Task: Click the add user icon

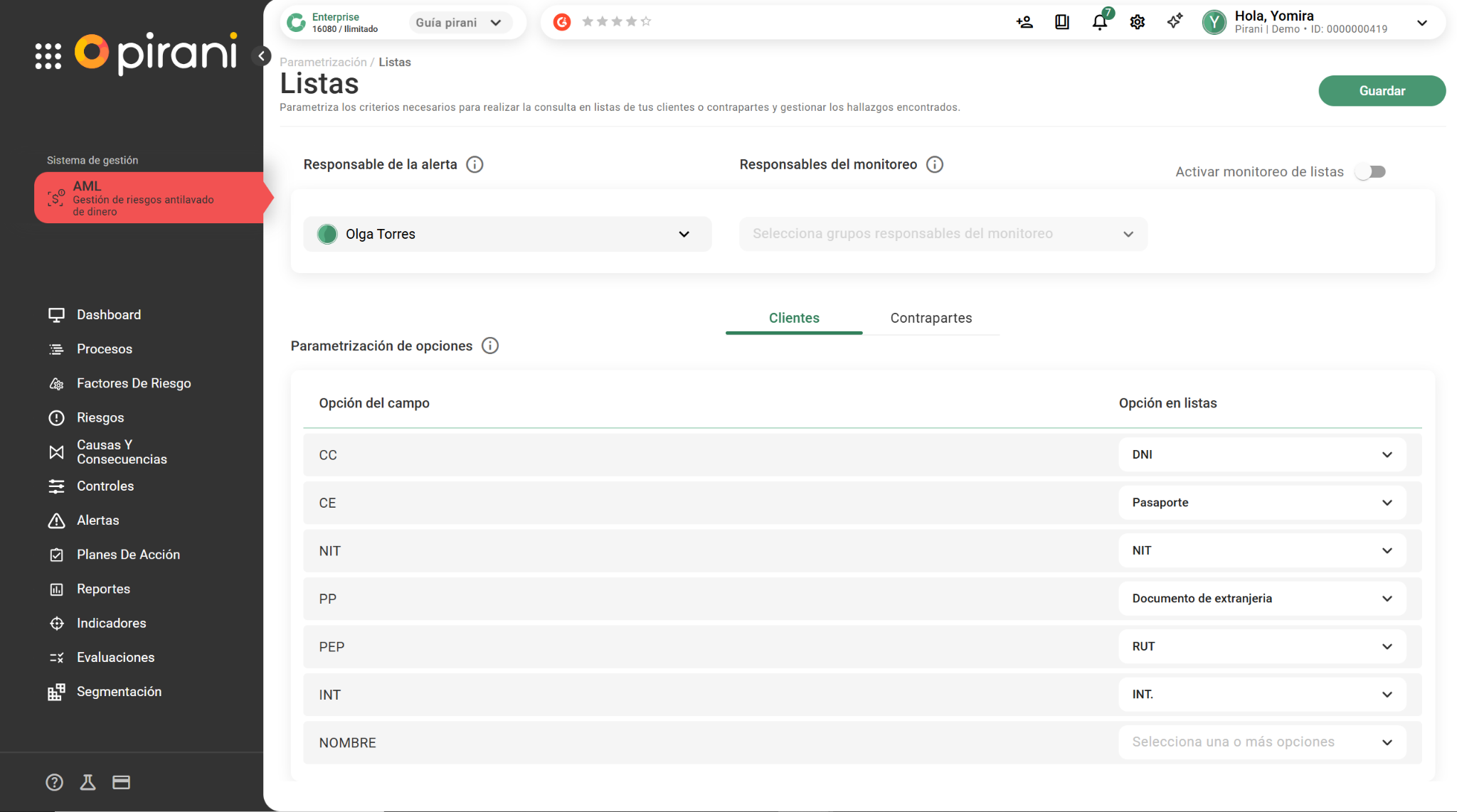Action: (1024, 22)
